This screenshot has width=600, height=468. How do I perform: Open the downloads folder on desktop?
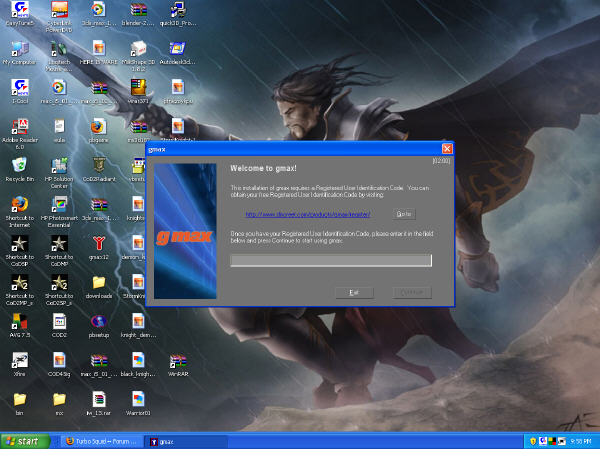(x=99, y=287)
